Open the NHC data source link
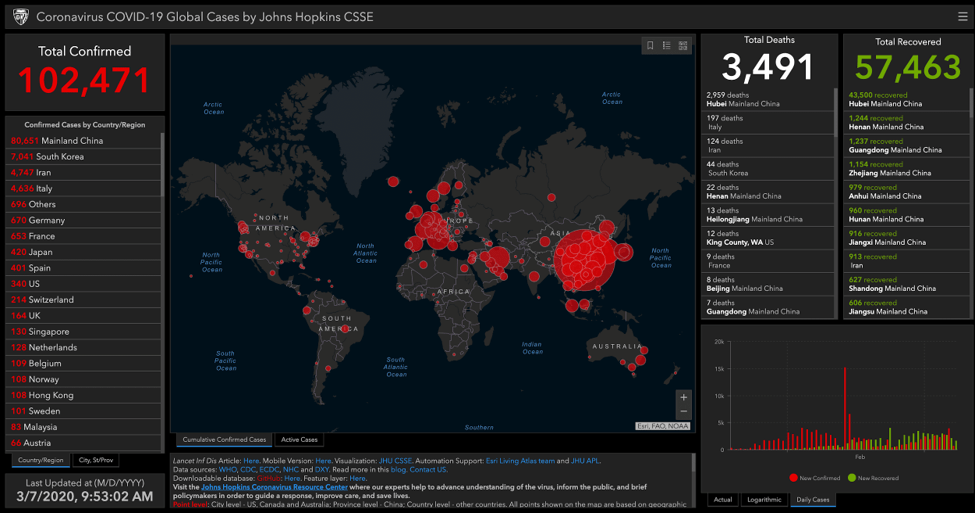Viewport: 975px width, 513px height. pos(290,469)
